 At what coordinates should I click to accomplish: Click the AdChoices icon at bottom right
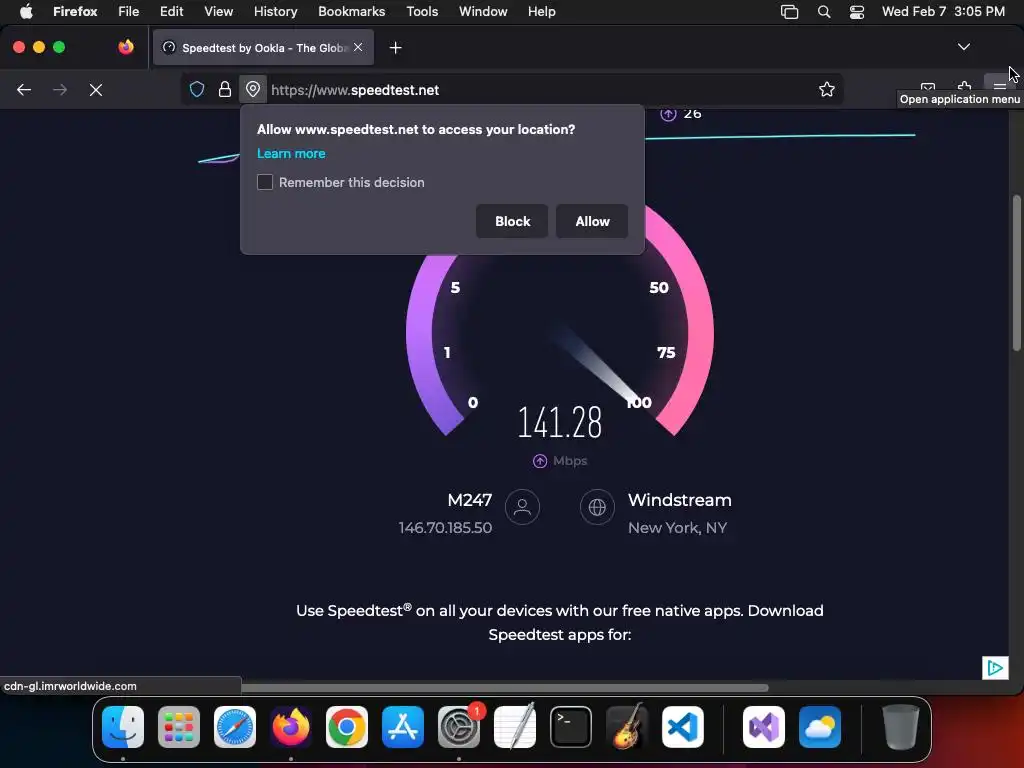995,667
